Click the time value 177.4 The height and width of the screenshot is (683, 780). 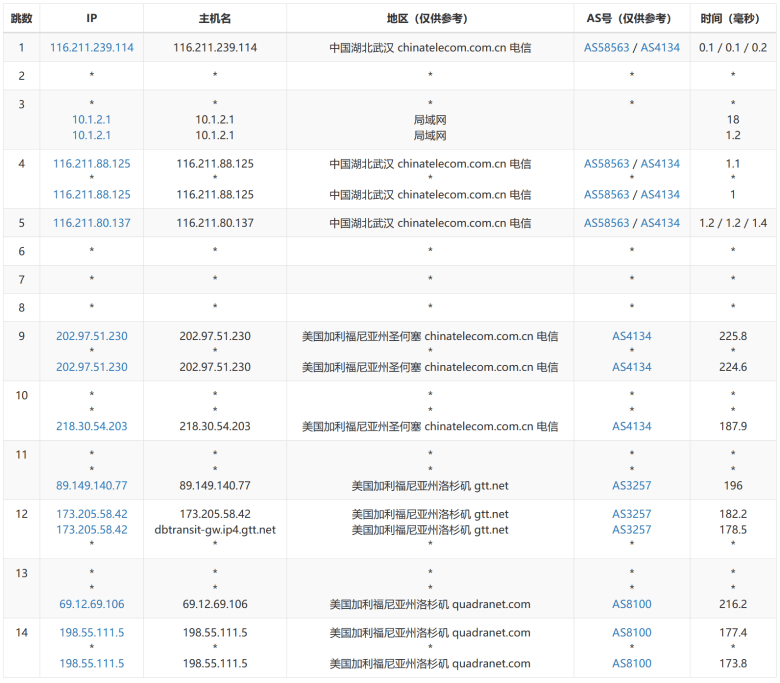[x=733, y=632]
